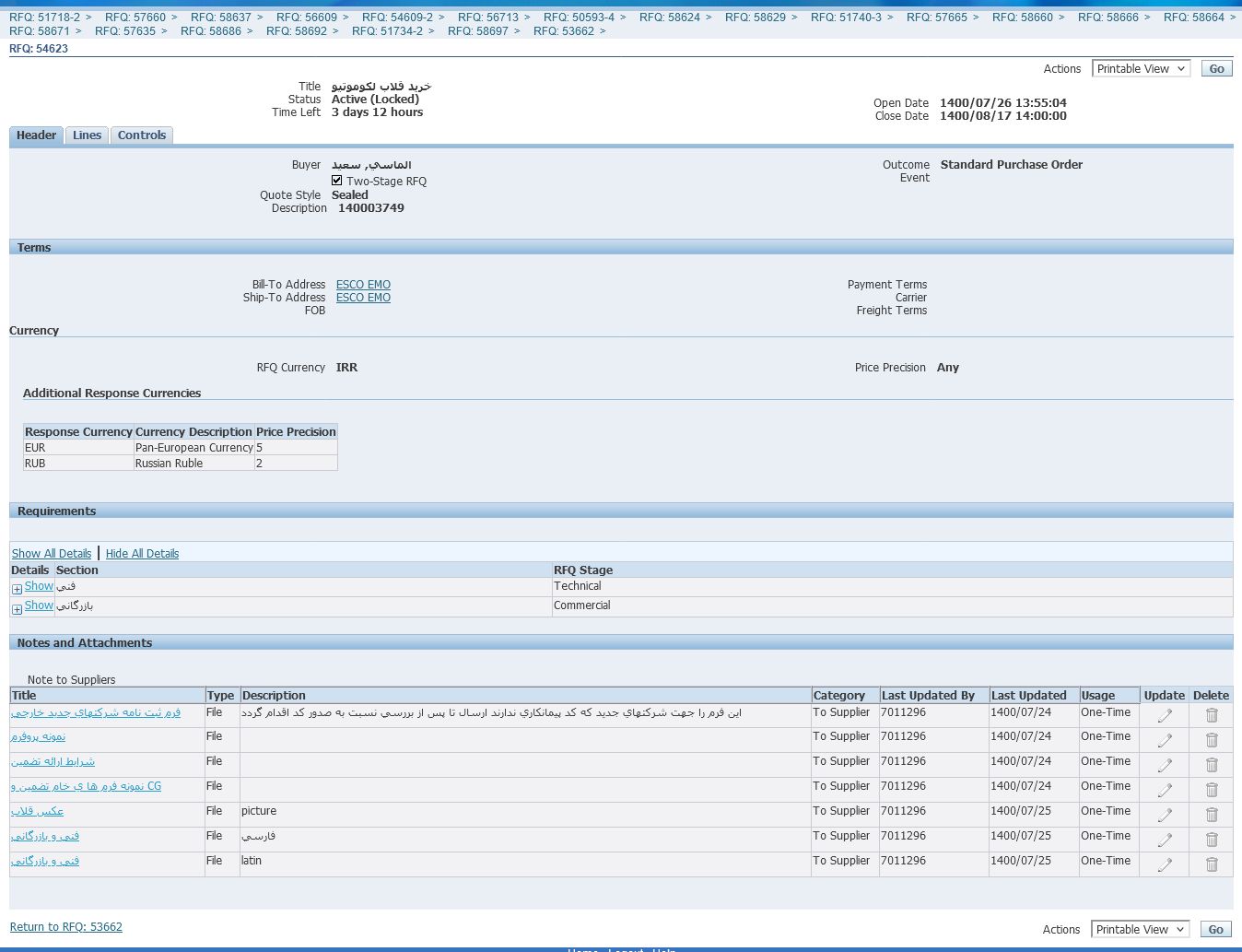The height and width of the screenshot is (952, 1242).
Task: Expand the Technical stage section plus icon
Action: (17, 590)
